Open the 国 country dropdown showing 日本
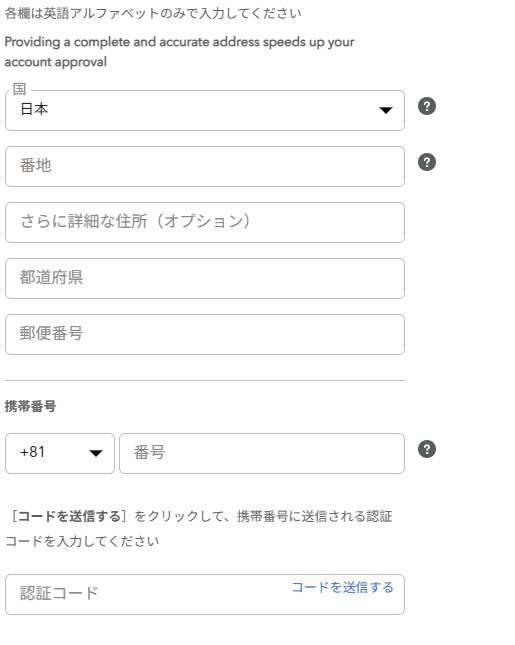The height and width of the screenshot is (645, 515). pyautogui.click(x=205, y=111)
